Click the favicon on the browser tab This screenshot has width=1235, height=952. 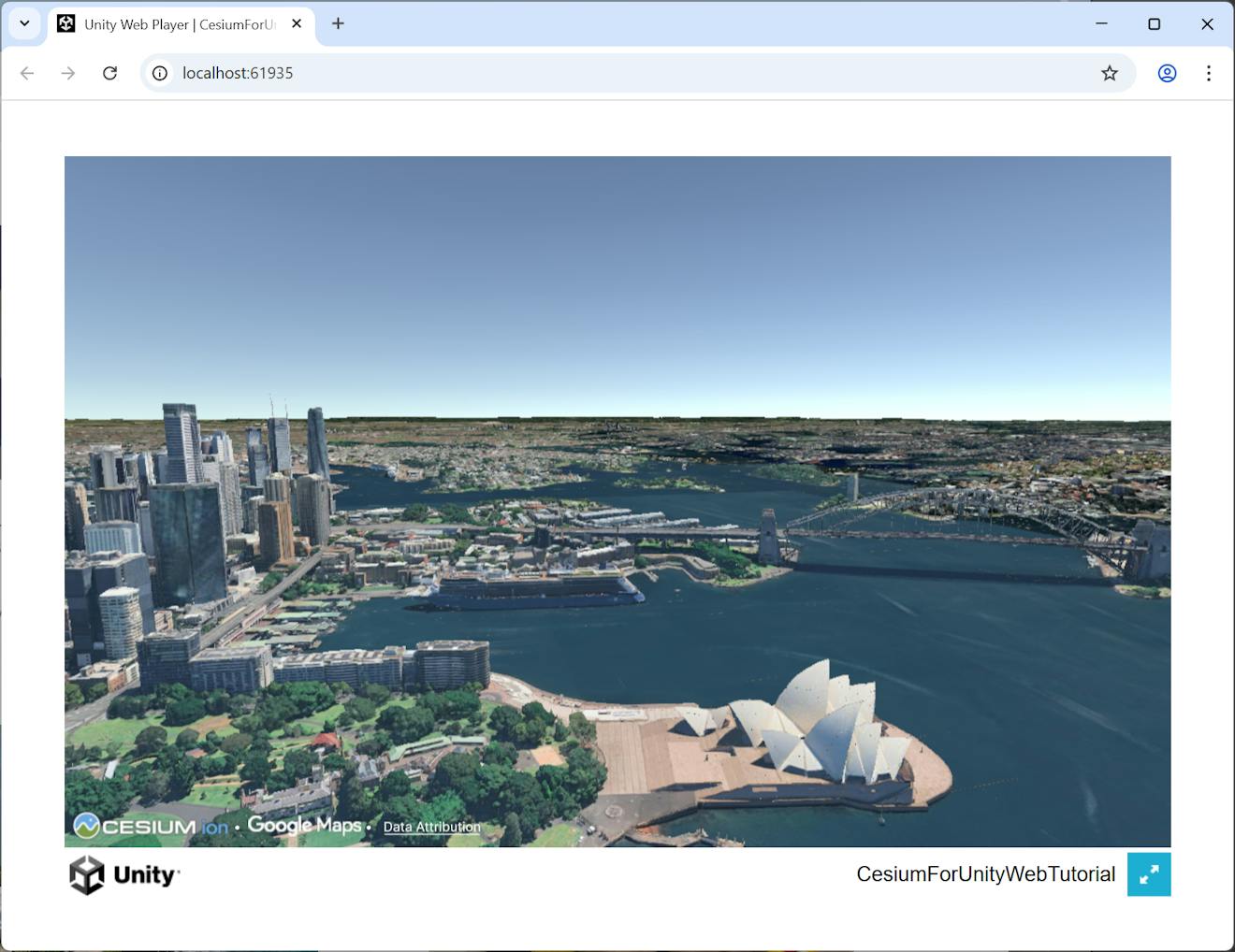coord(65,23)
